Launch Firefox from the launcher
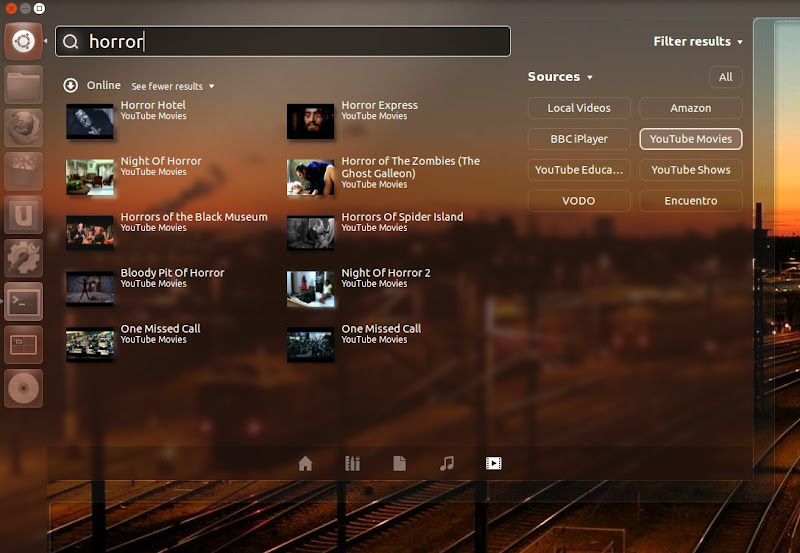This screenshot has height=553, width=800. [x=23, y=128]
